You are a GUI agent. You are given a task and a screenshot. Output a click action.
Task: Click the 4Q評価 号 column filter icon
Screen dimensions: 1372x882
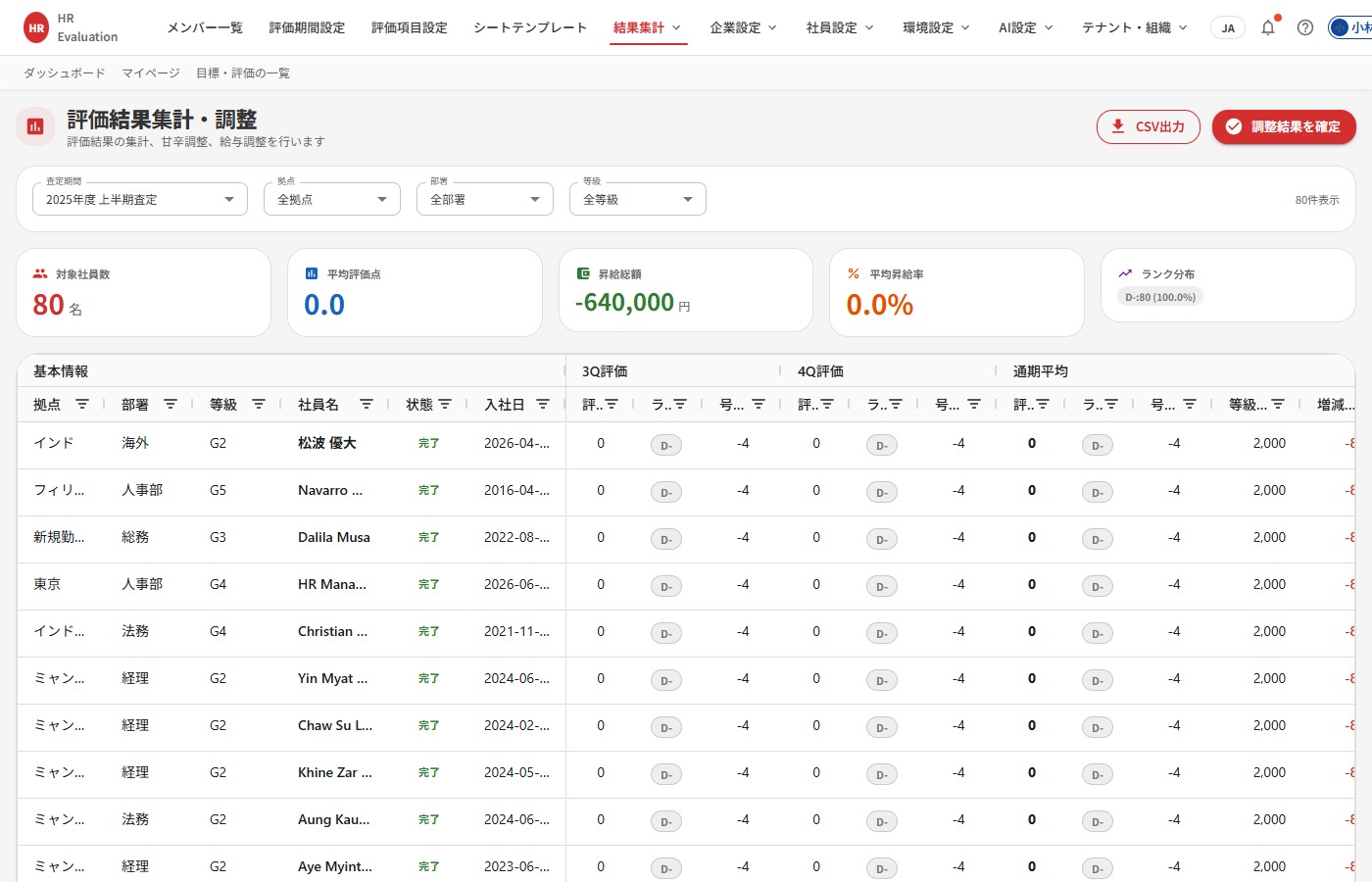[x=974, y=404]
